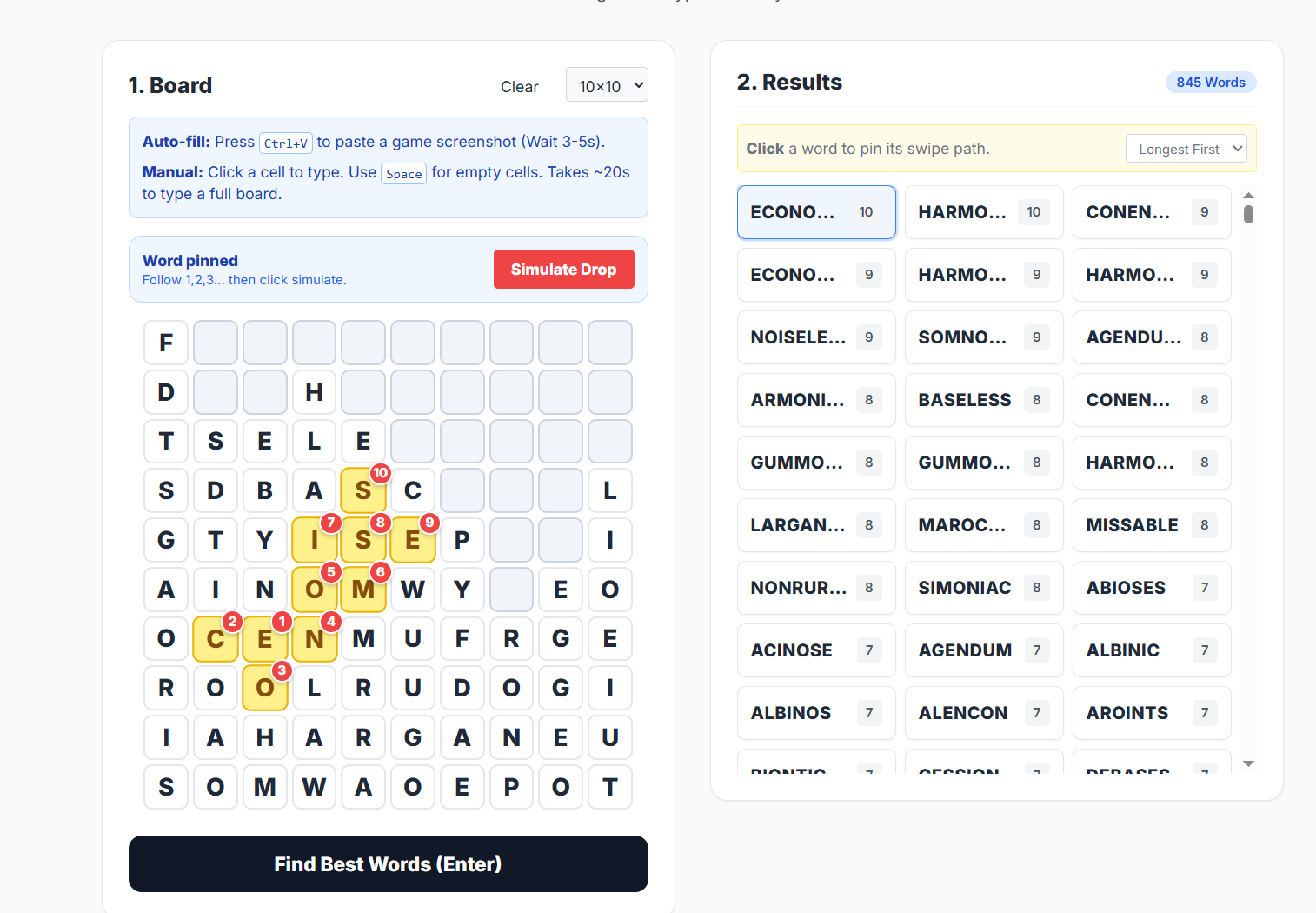Click the NOISELE... result card
Screen dimensions: 1316x913
click(815, 337)
